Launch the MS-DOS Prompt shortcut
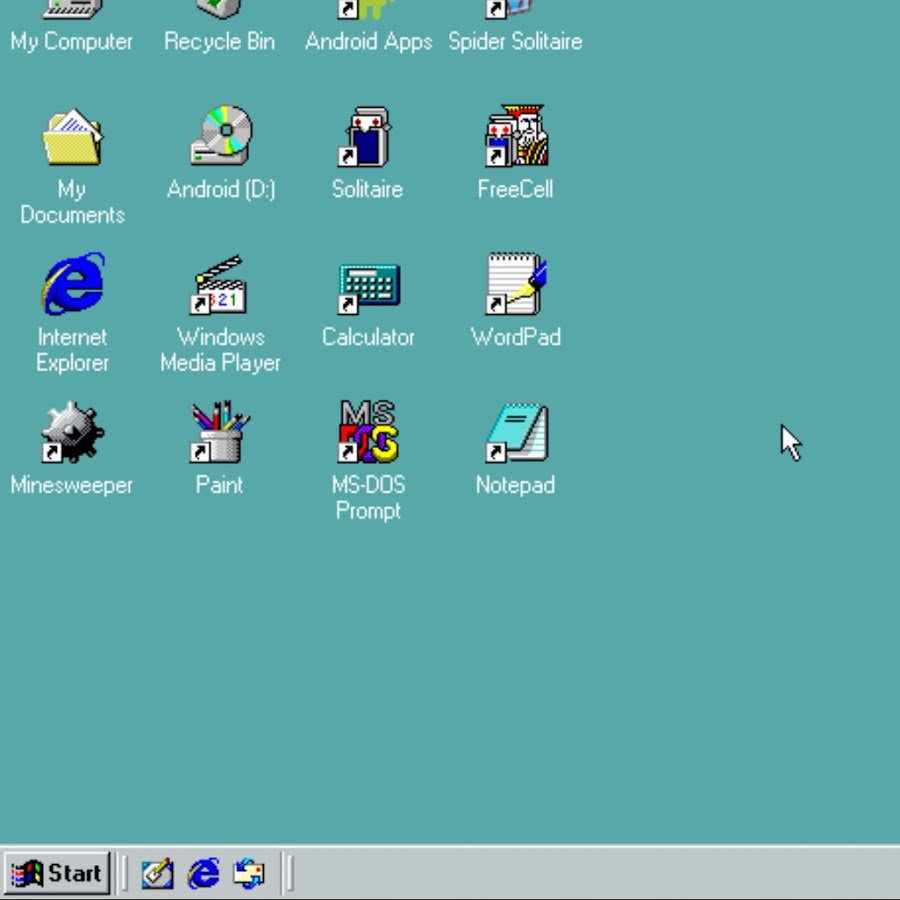 click(368, 432)
